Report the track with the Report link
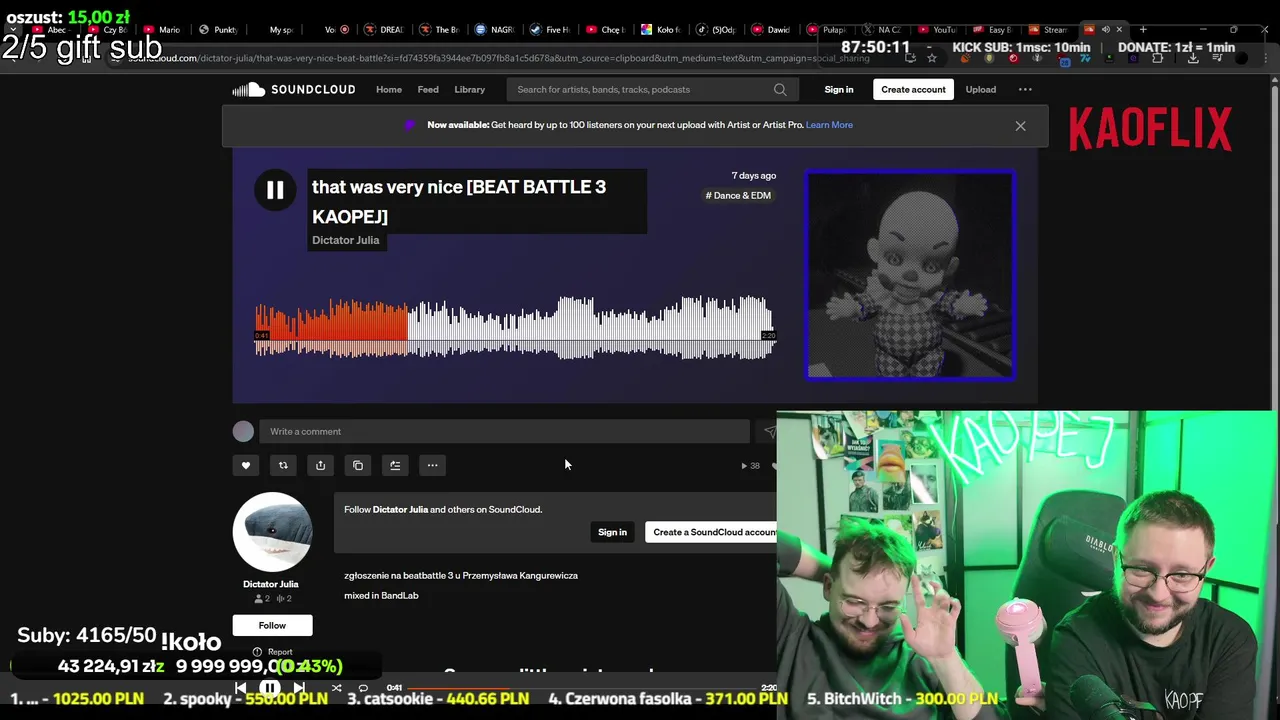The height and width of the screenshot is (720, 1280). tap(272, 652)
